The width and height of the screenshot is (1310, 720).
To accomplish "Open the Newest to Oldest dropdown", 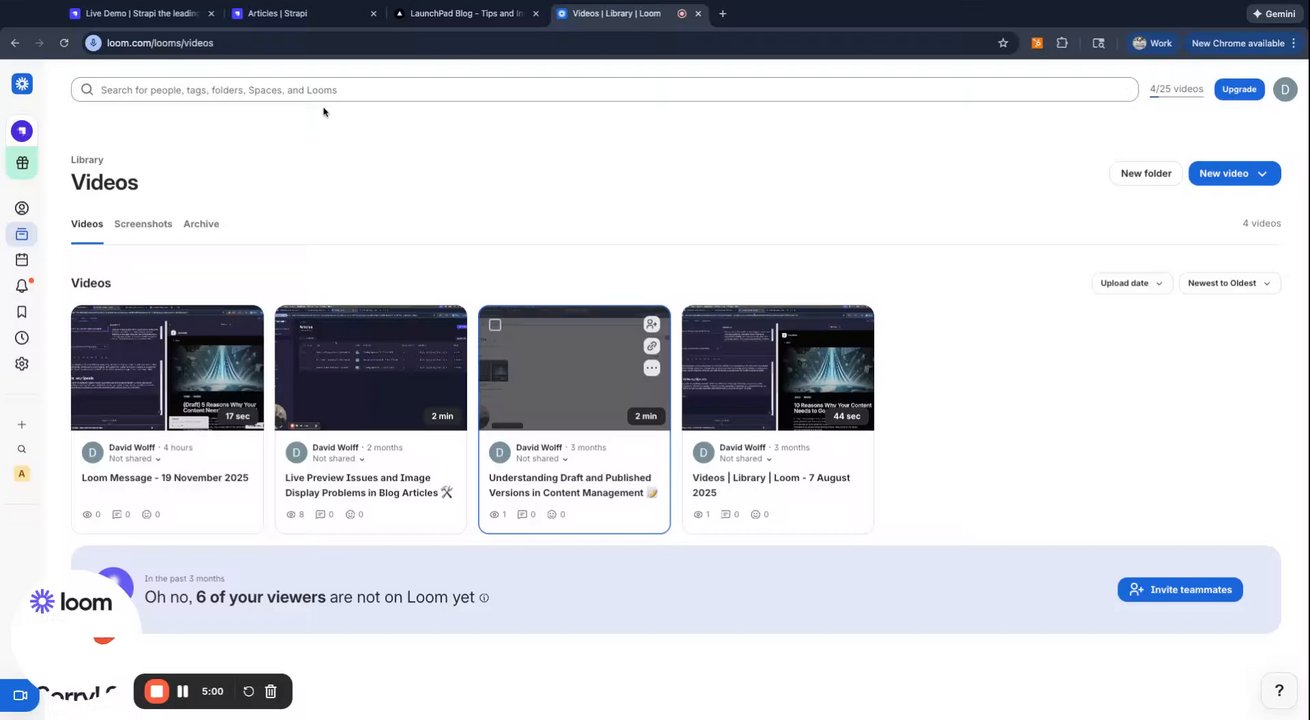I will pyautogui.click(x=1229, y=283).
